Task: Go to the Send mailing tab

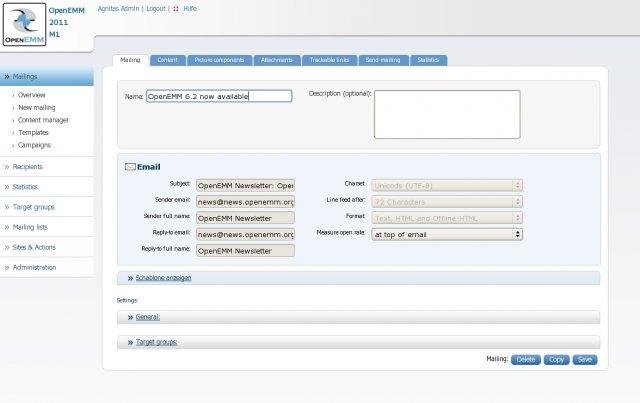Action: pos(383,60)
